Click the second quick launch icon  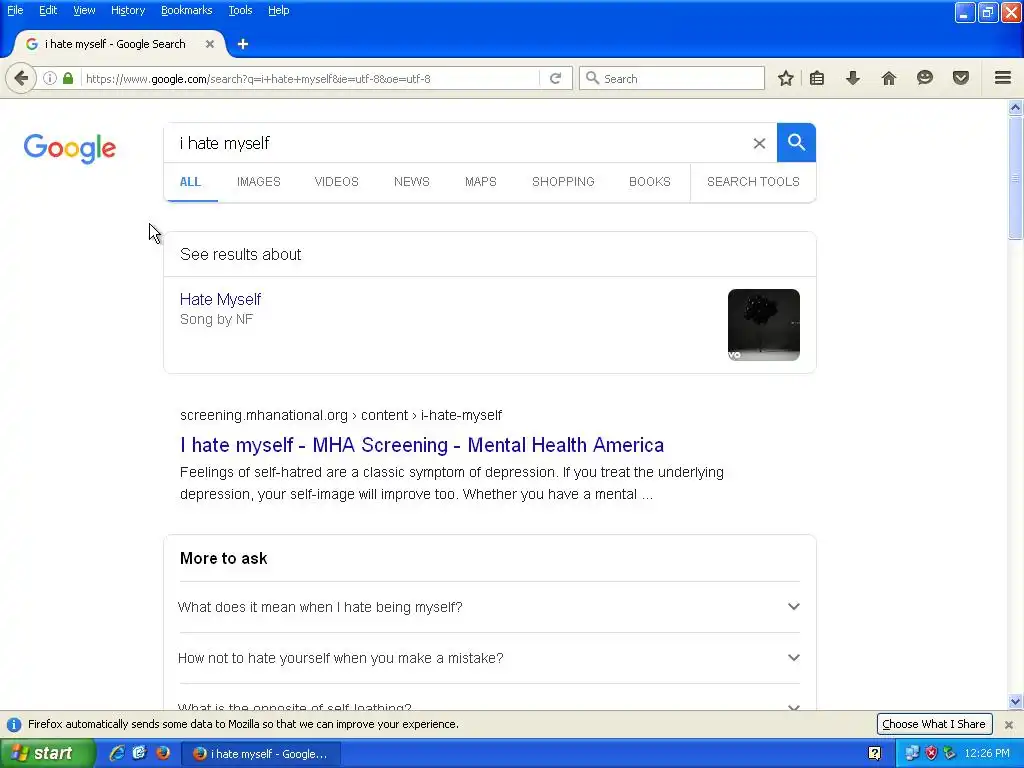(140, 753)
